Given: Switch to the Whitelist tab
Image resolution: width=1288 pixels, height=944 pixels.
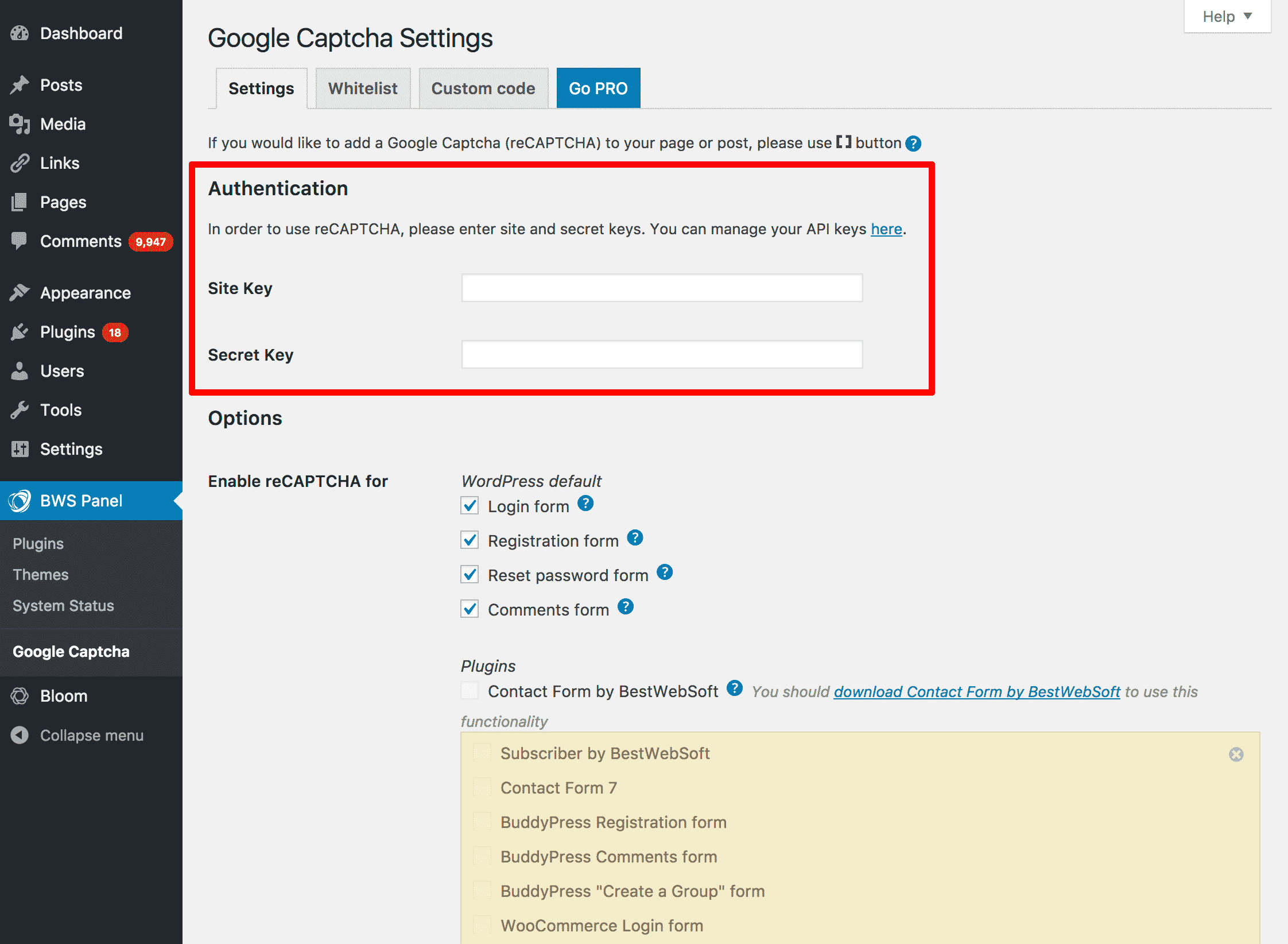Looking at the screenshot, I should click(363, 88).
